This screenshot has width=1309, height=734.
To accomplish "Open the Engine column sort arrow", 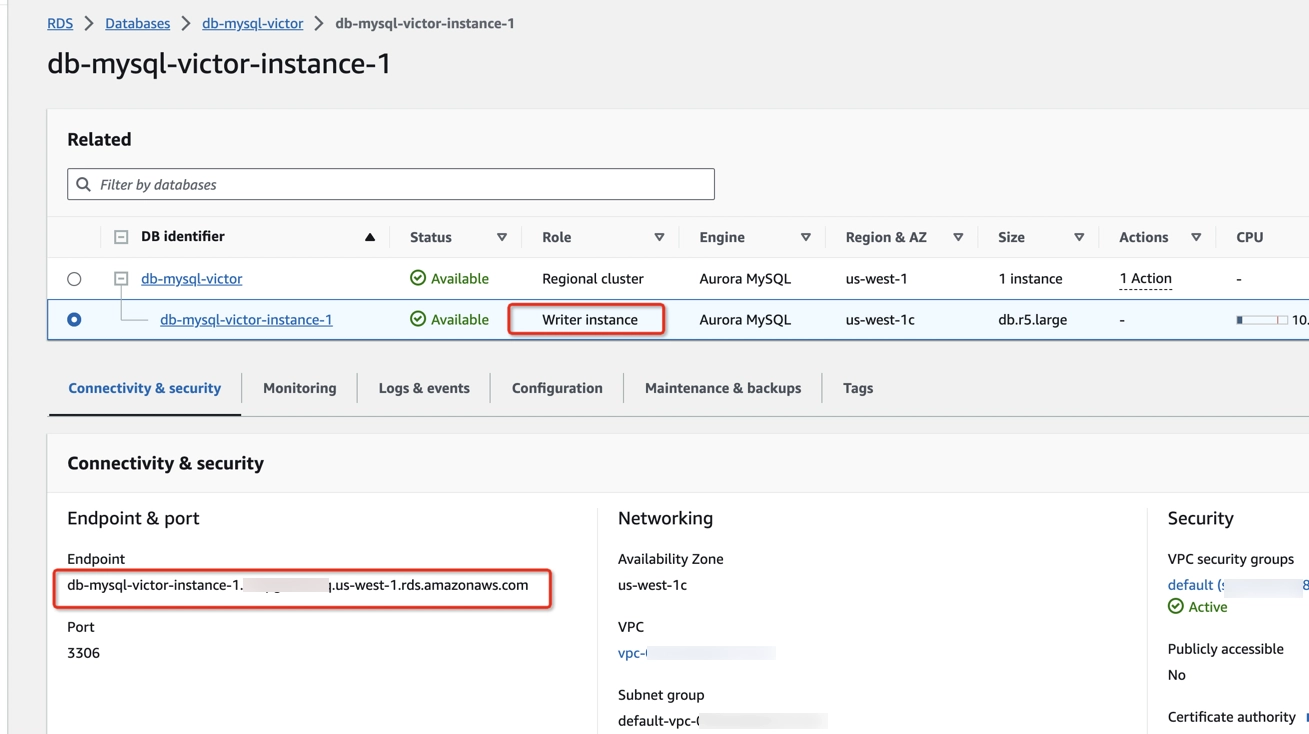I will 805,237.
